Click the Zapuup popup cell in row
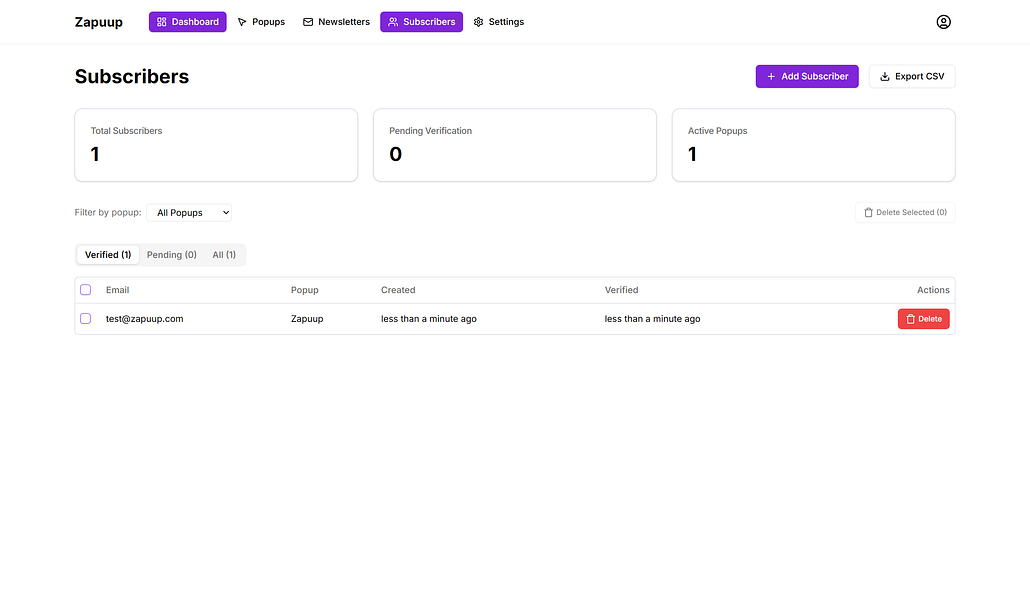Screen dimensions: 1030x600 (x=307, y=319)
